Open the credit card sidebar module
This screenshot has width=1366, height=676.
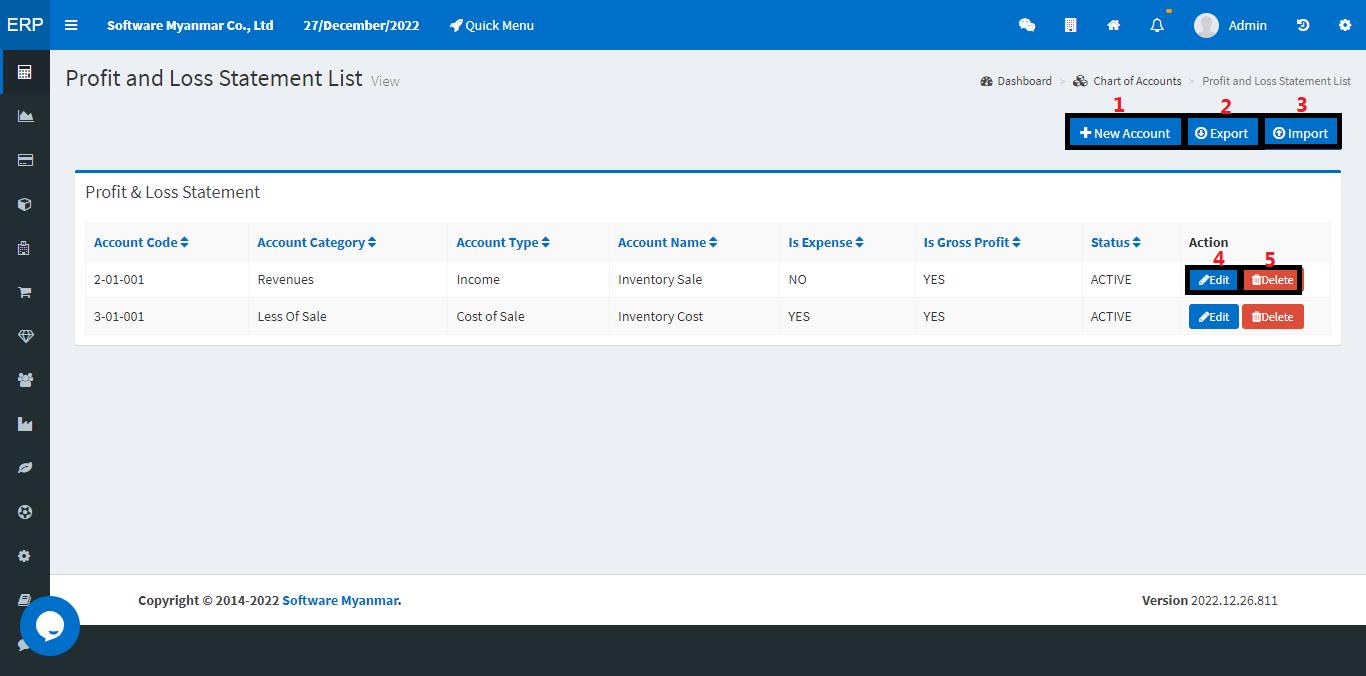[x=25, y=160]
